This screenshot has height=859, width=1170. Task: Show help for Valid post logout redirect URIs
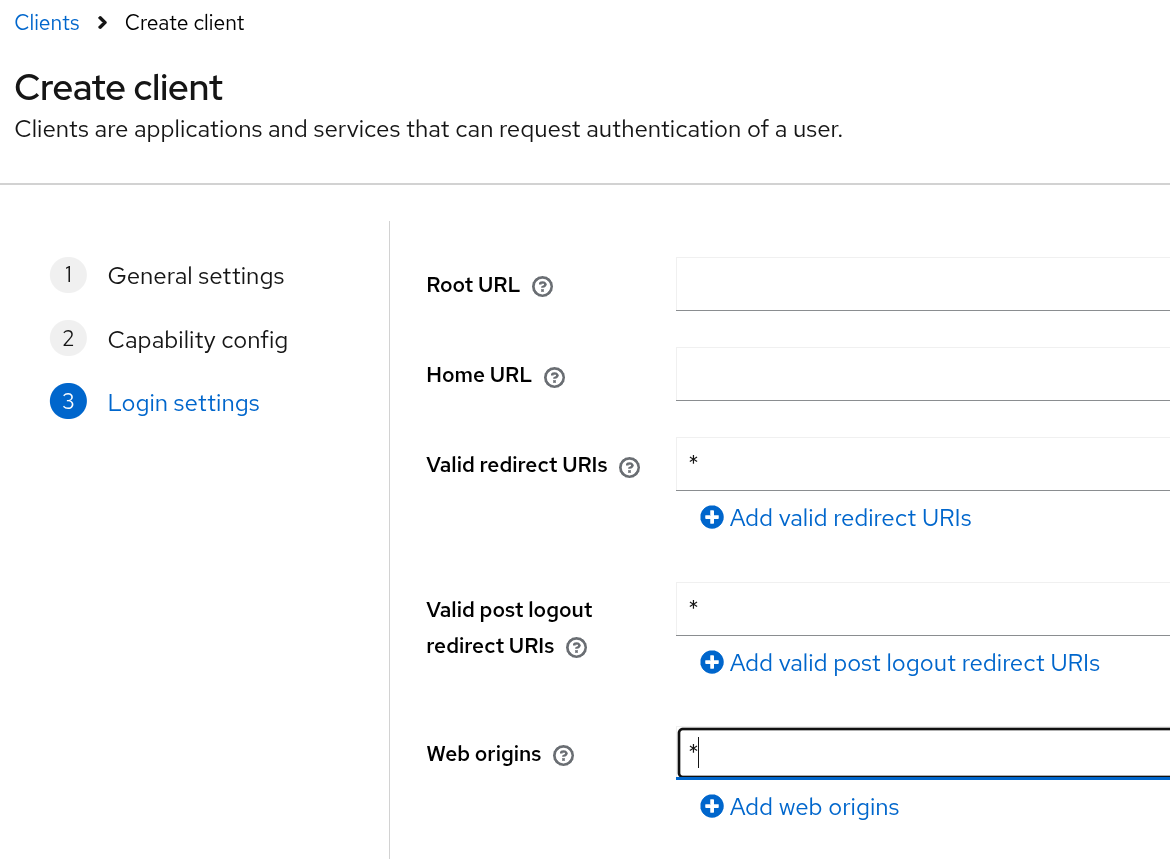(576, 648)
